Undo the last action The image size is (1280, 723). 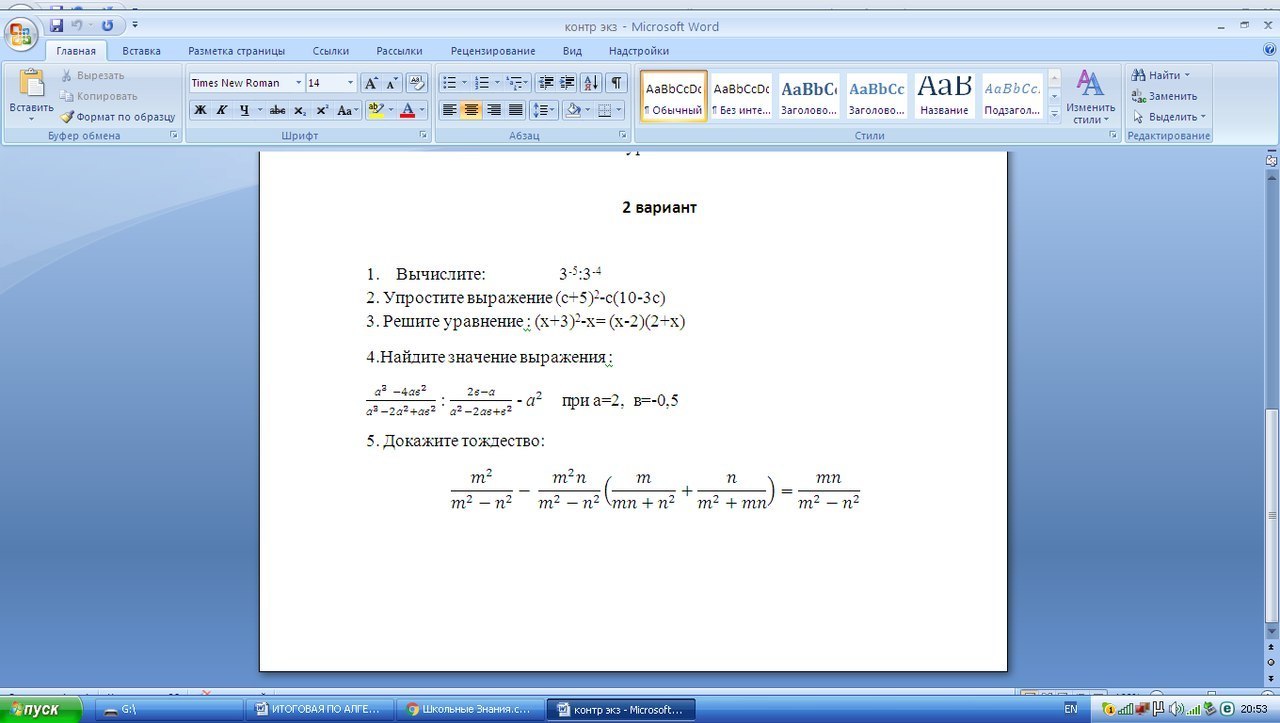(x=77, y=25)
